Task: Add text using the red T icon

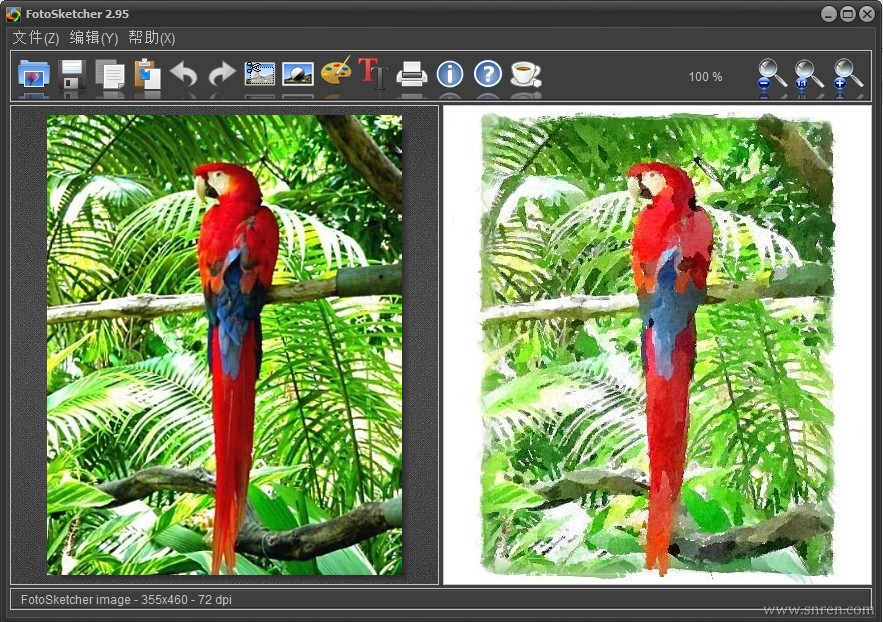Action: click(x=373, y=73)
